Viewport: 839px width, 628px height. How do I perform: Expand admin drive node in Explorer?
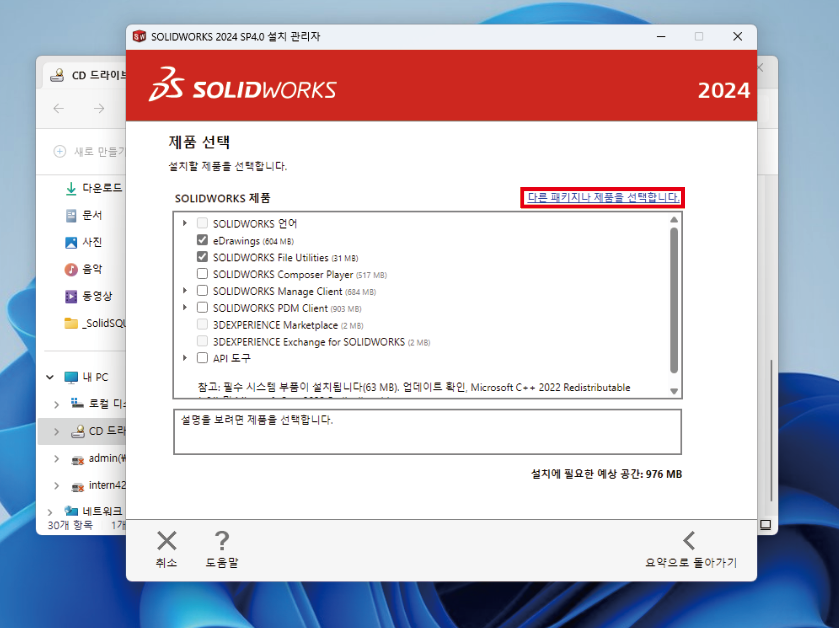tap(56, 458)
